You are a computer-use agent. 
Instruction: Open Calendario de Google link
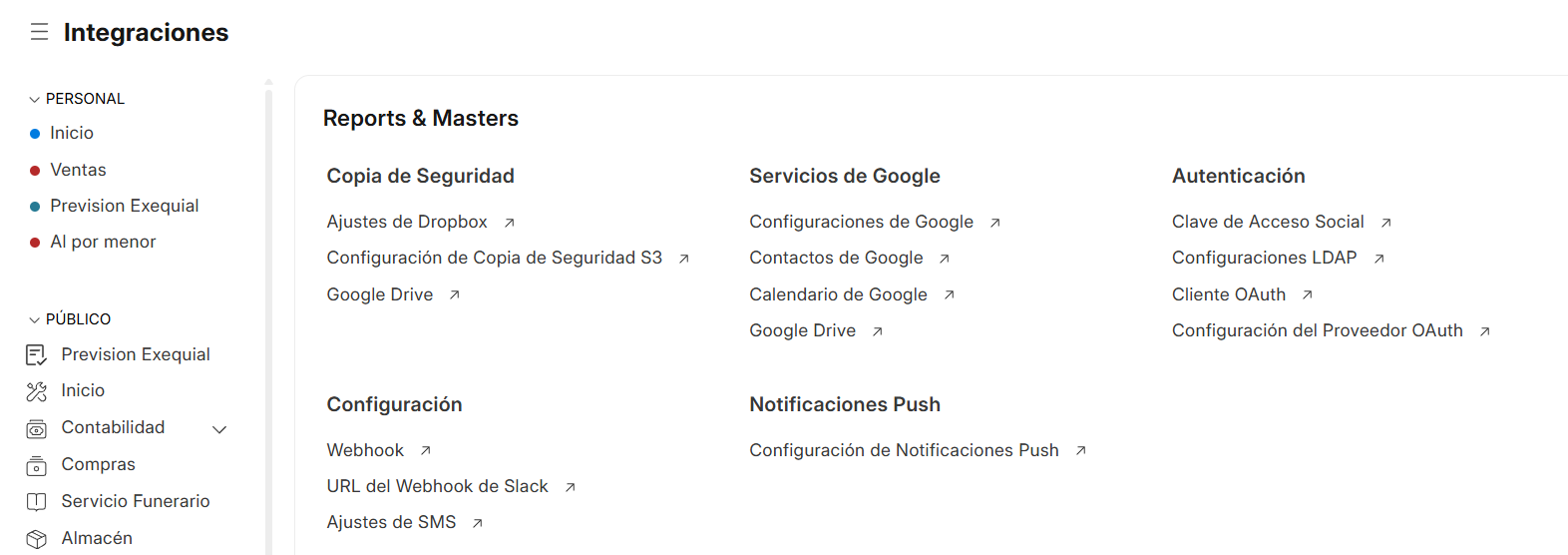click(839, 294)
